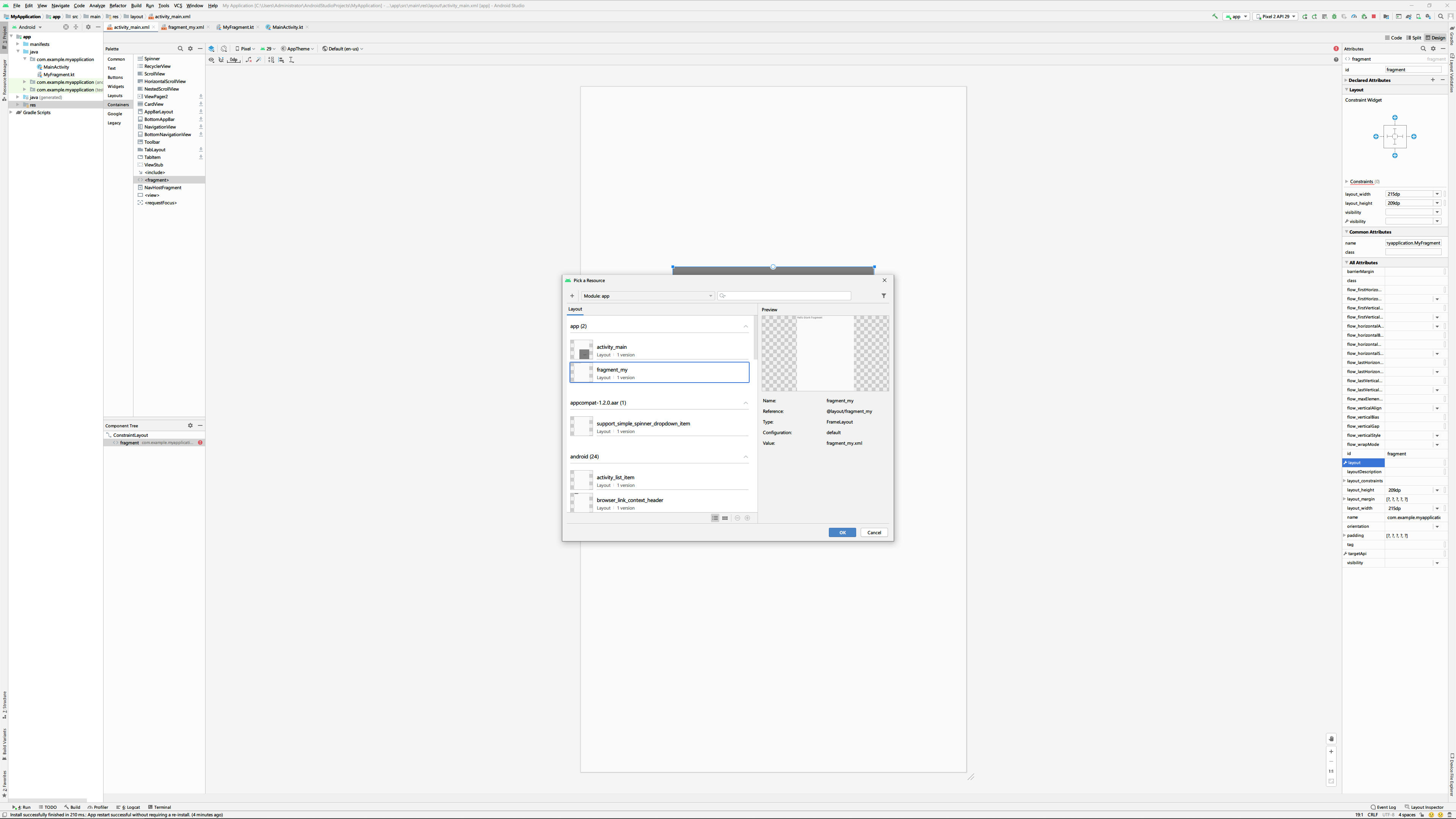1456x819 pixels.
Task: Open the Module: app dropdown
Action: [647, 296]
